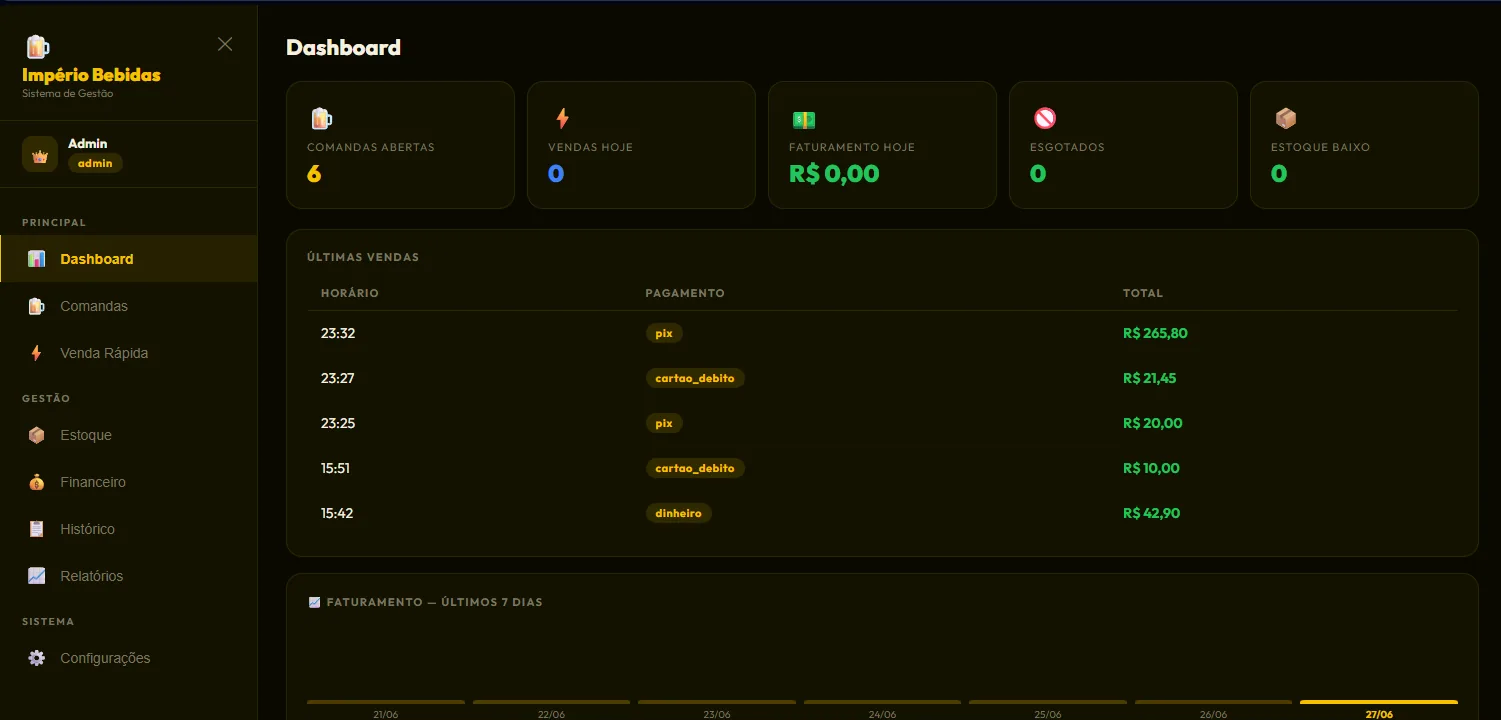Click the prohibited icon on Esgotados card
1501x720 pixels.
tap(1044, 119)
